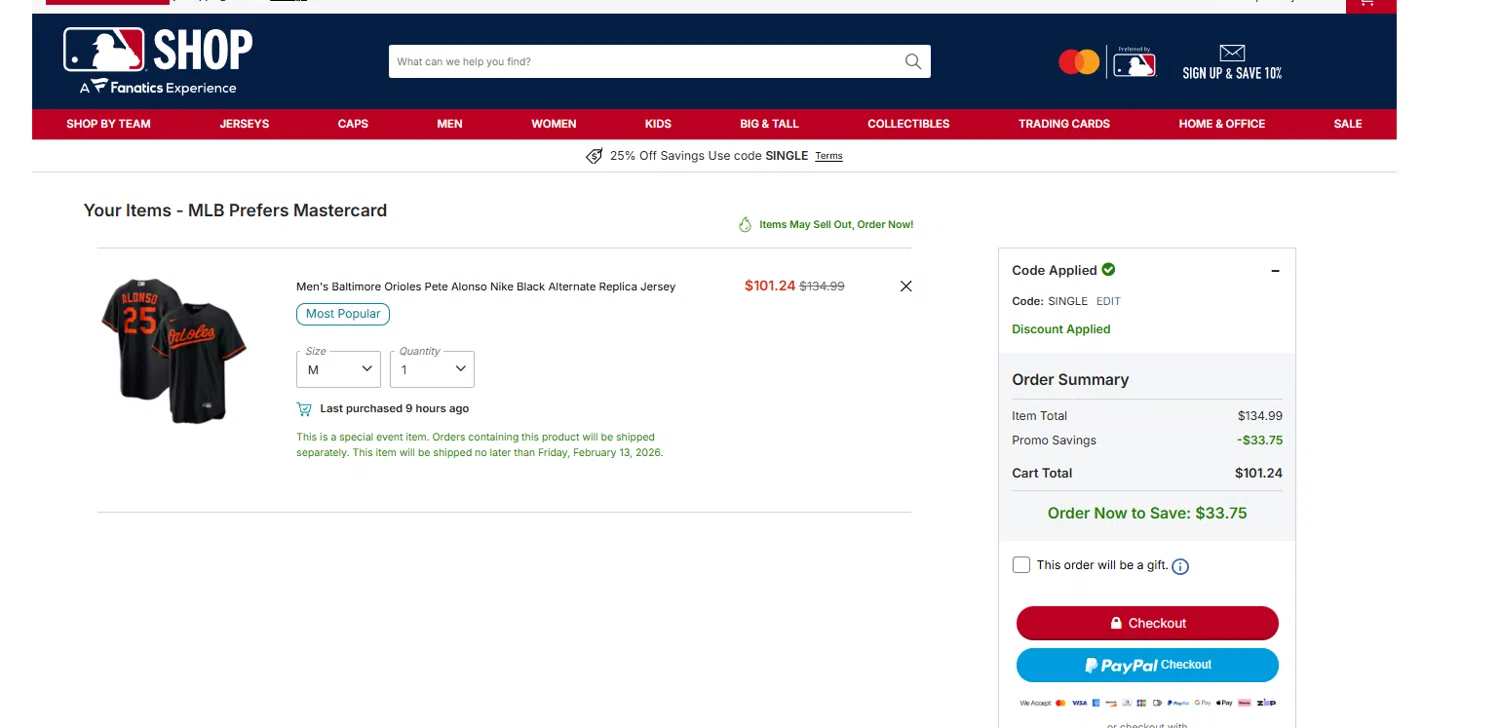Click the accepted payment methods strip

(1147, 703)
